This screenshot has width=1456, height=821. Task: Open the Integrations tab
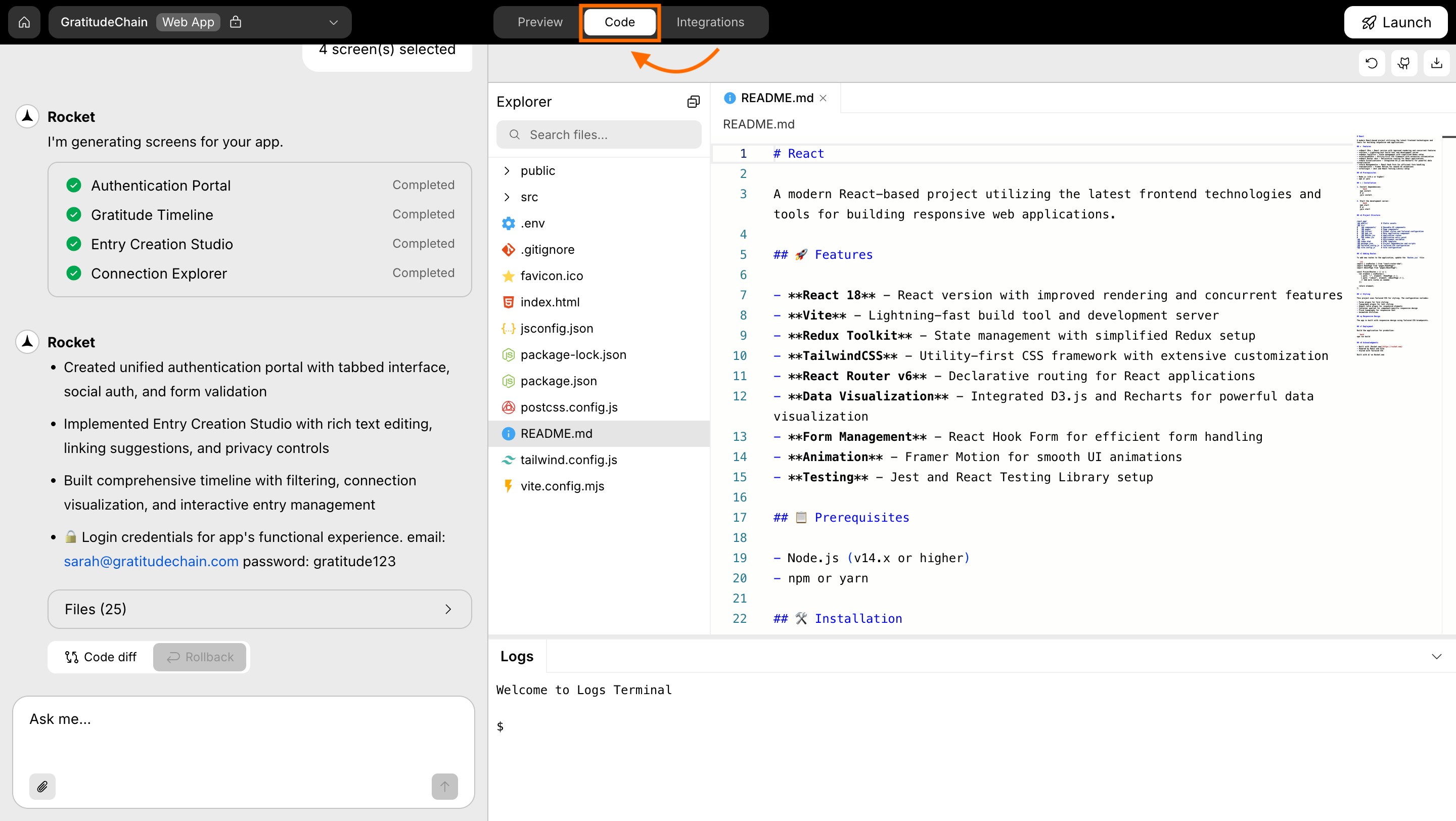point(710,22)
